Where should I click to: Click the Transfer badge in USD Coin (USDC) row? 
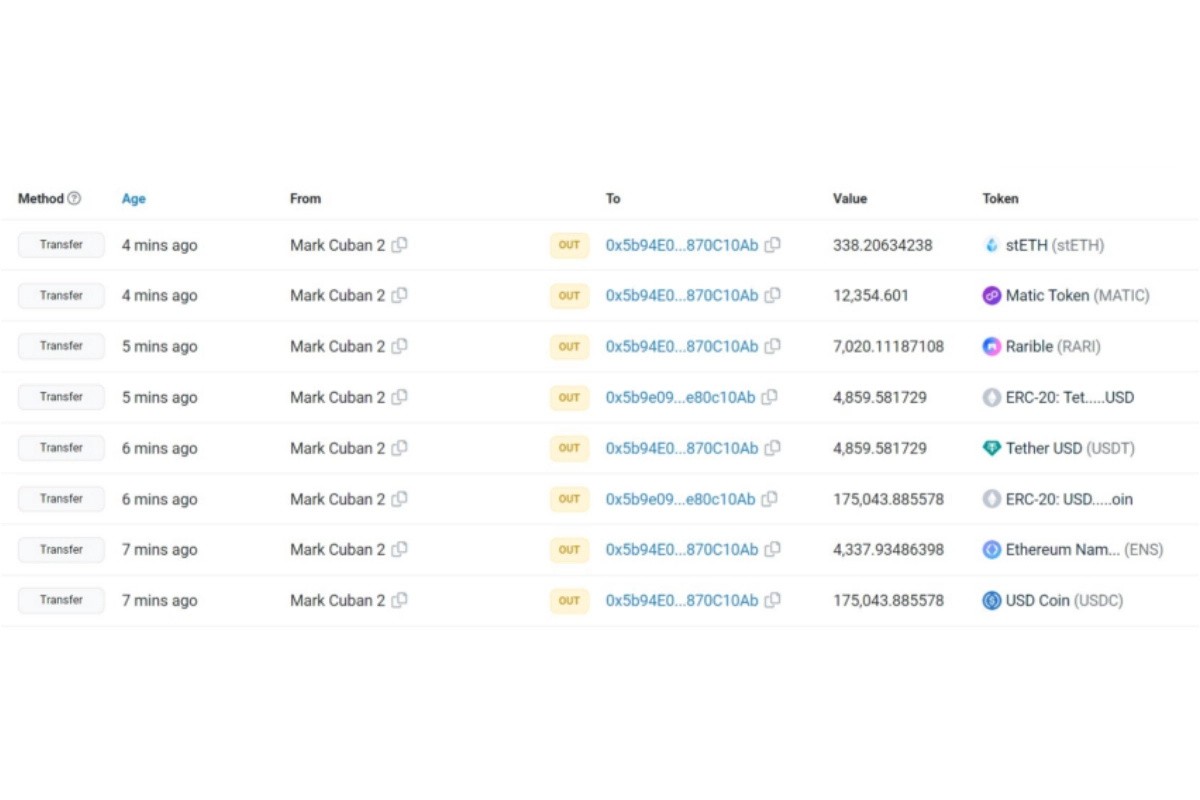61,599
